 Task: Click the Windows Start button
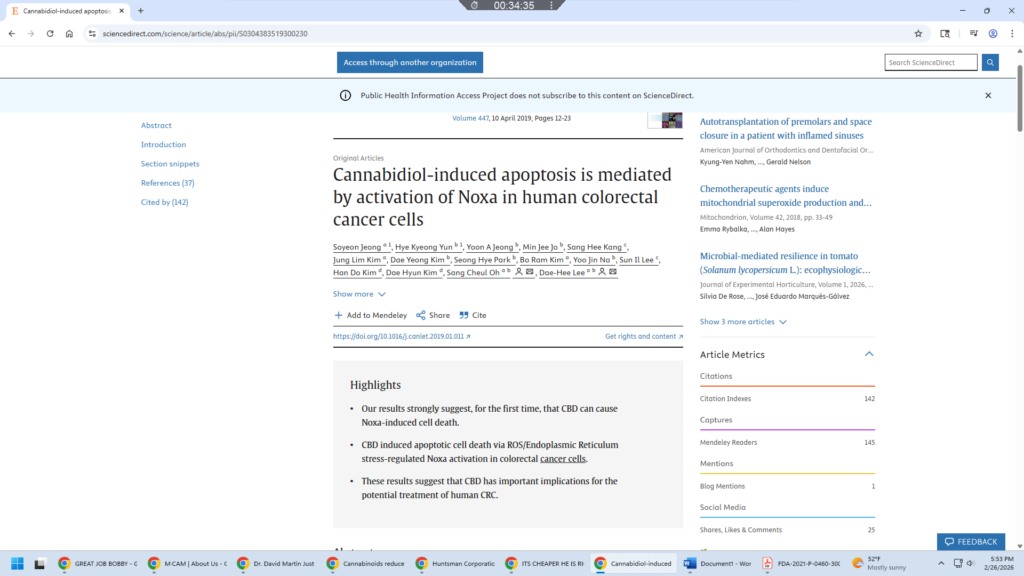point(16,563)
